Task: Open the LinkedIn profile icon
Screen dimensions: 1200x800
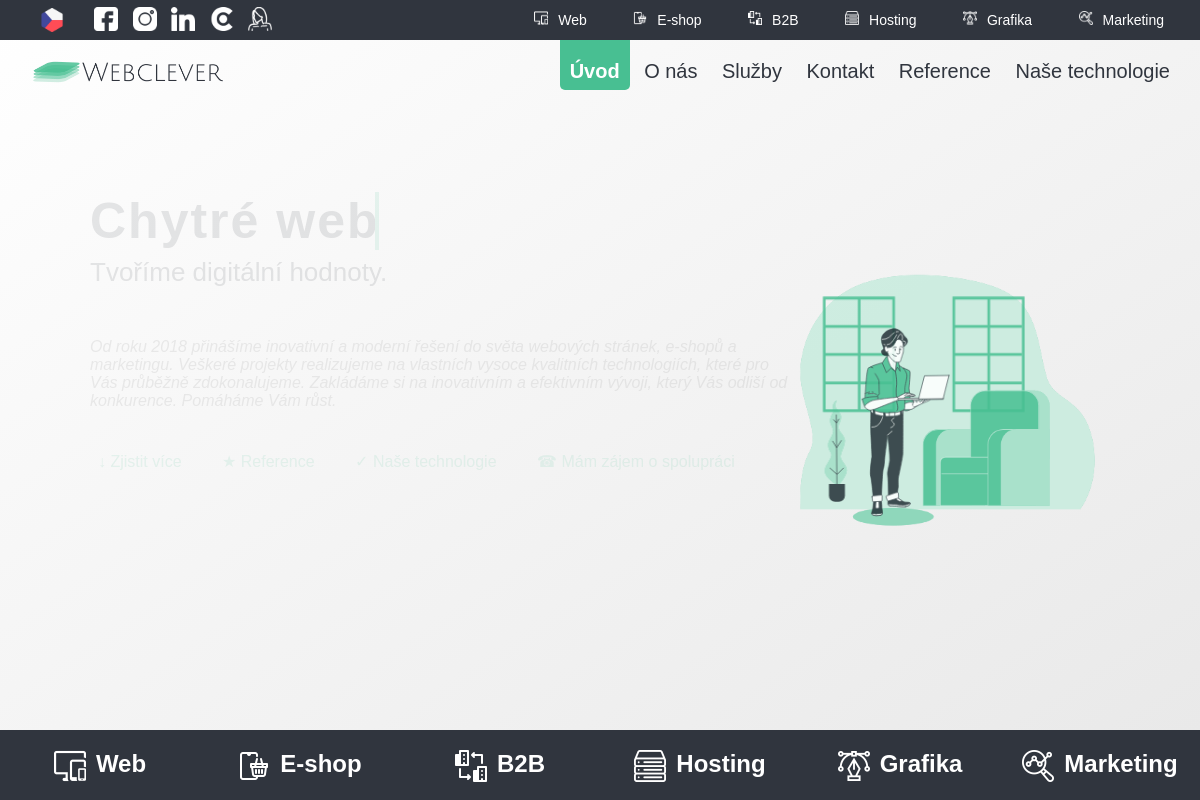Action: 183,19
